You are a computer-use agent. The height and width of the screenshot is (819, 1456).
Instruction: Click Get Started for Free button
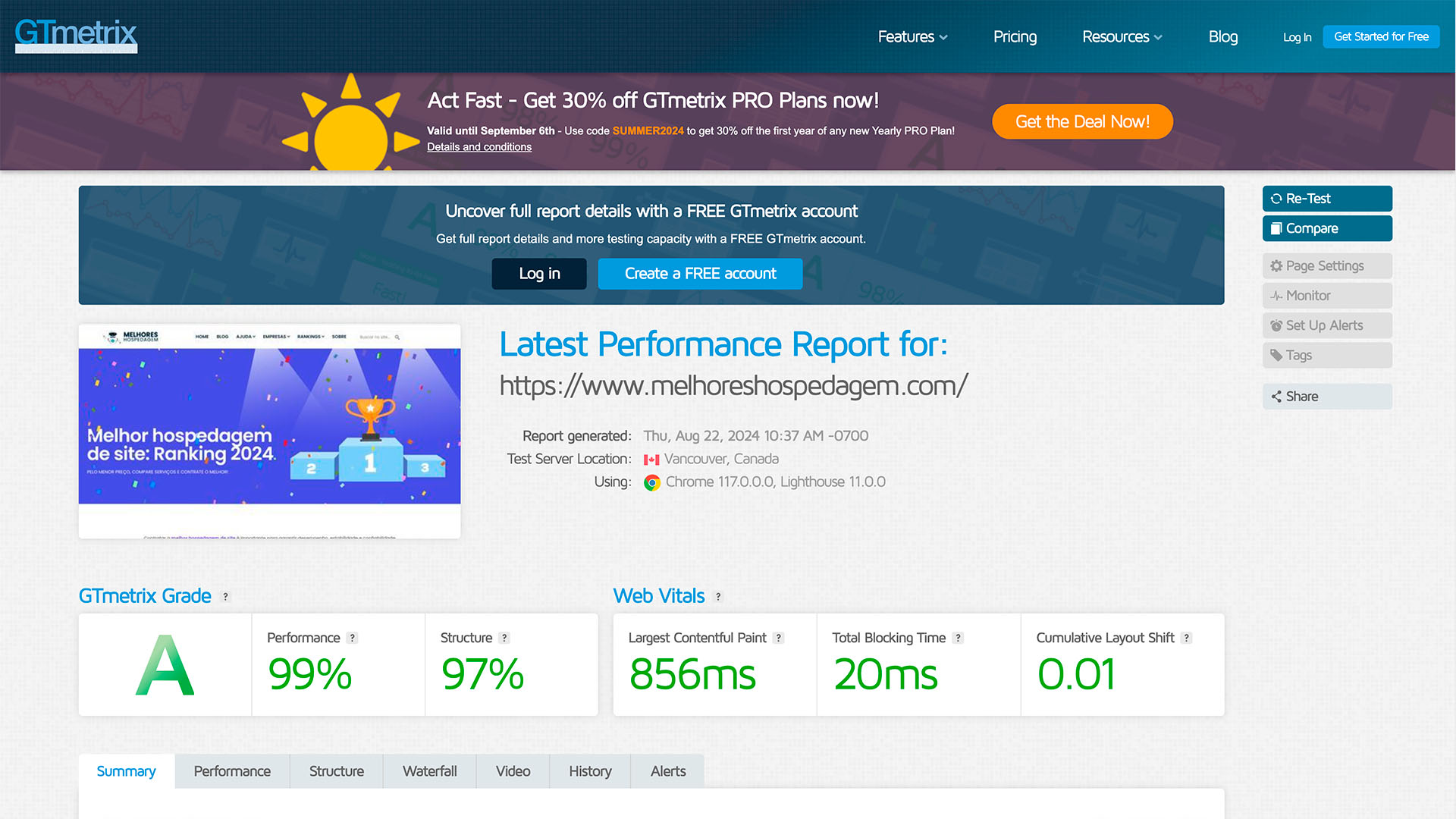coord(1381,36)
